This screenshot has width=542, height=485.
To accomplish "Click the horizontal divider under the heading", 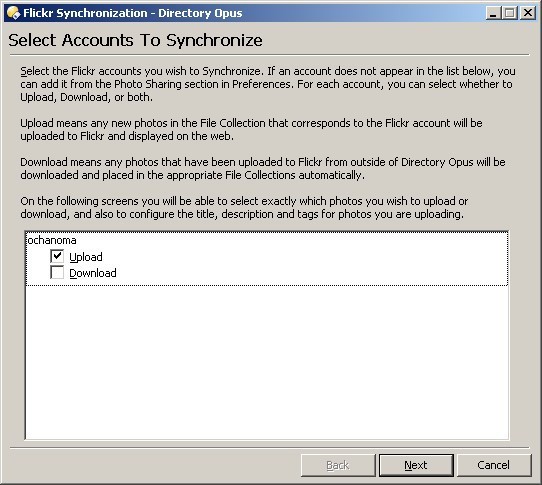I will 270,55.
